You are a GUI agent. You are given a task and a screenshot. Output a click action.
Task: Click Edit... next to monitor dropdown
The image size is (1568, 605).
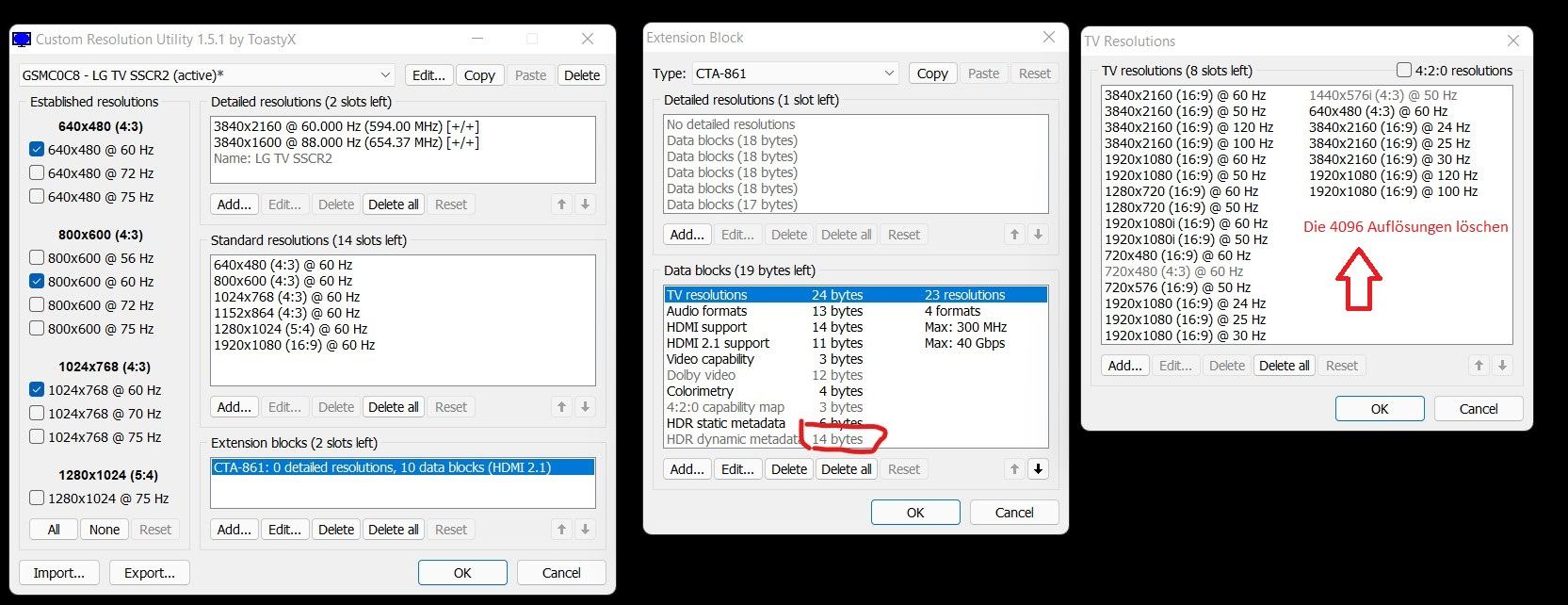pyautogui.click(x=429, y=75)
